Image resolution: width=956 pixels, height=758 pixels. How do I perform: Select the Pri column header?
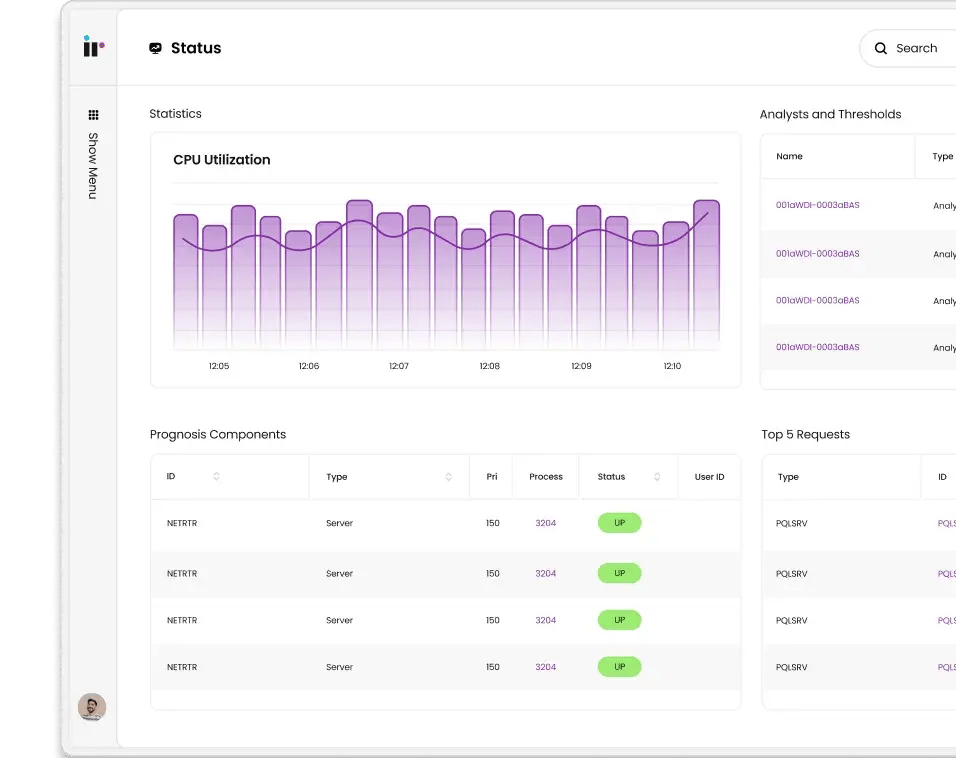pyautogui.click(x=492, y=477)
